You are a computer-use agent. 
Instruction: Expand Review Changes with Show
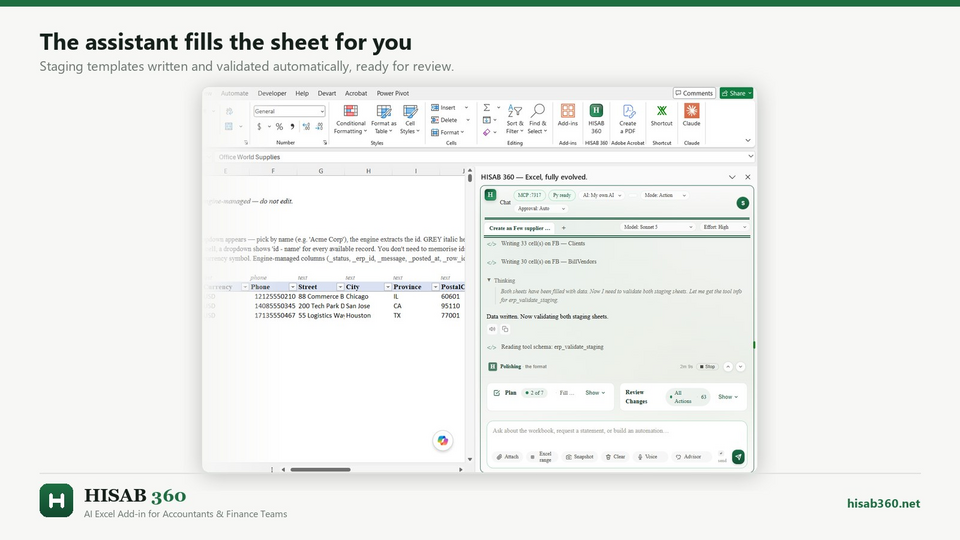point(728,397)
